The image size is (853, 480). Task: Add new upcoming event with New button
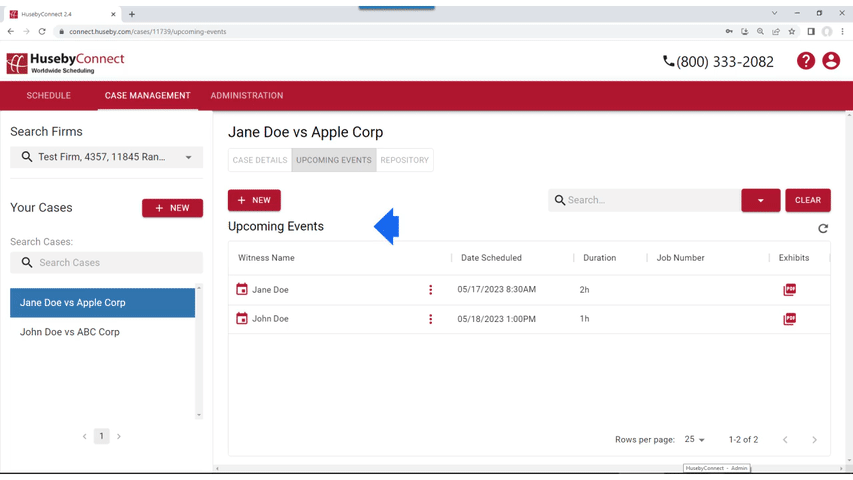[254, 200]
